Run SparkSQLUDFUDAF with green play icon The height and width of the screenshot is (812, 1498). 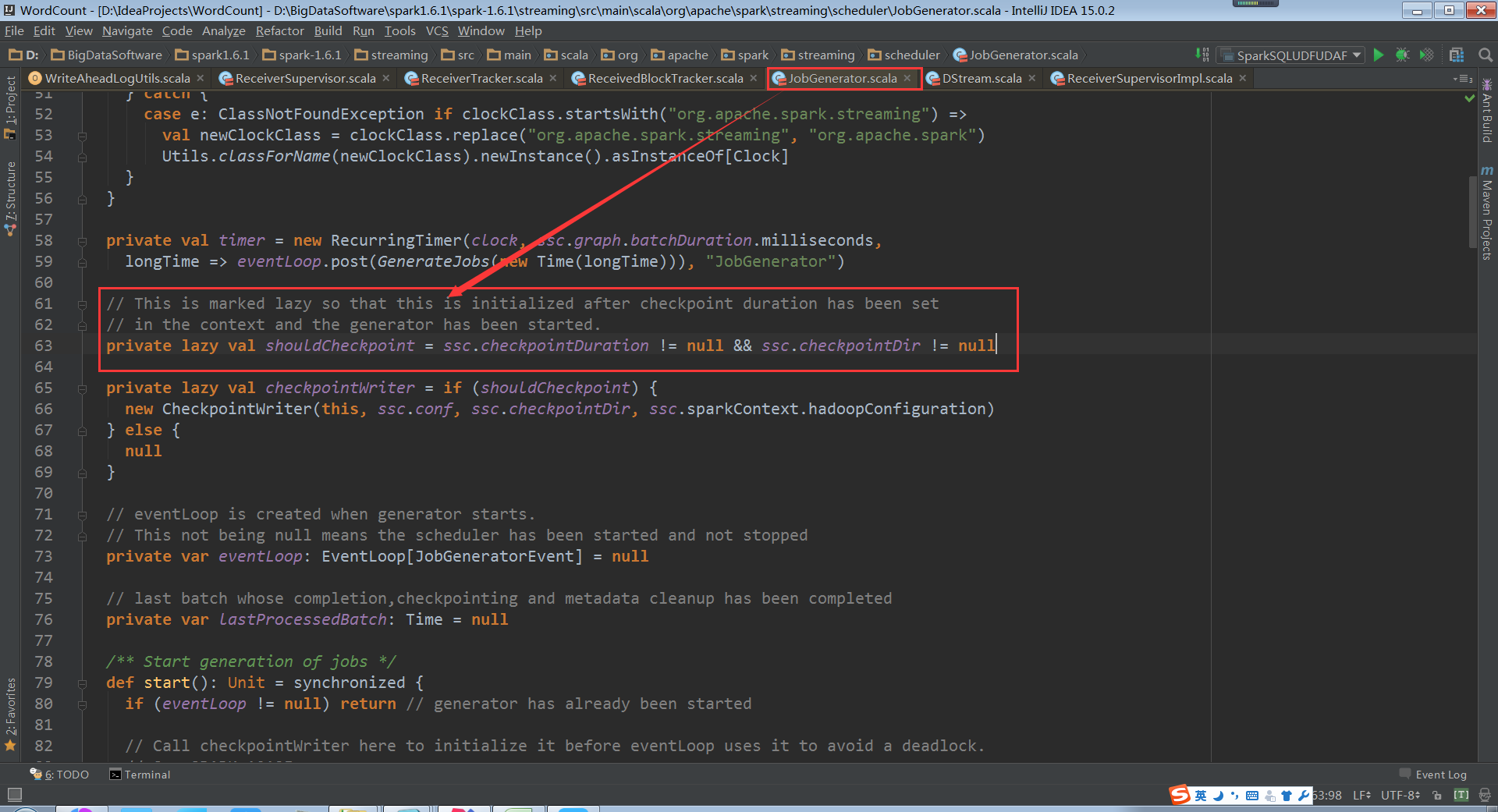(1379, 55)
